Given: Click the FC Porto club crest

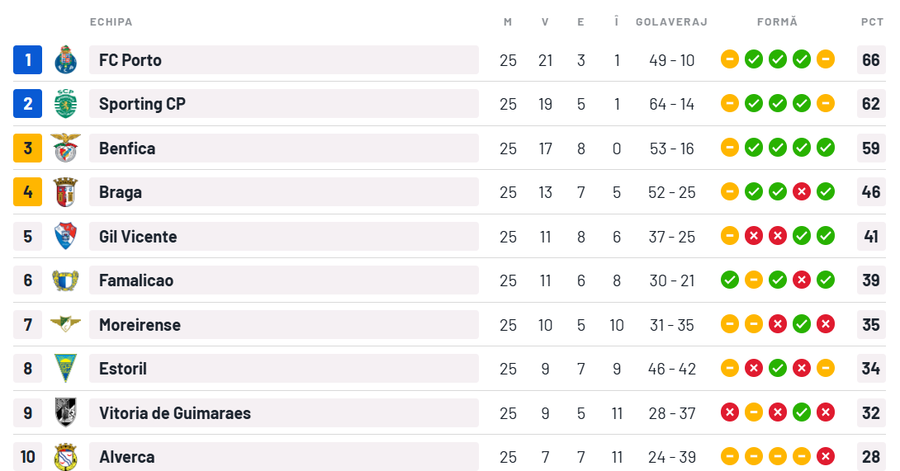Looking at the screenshot, I should point(65,60).
